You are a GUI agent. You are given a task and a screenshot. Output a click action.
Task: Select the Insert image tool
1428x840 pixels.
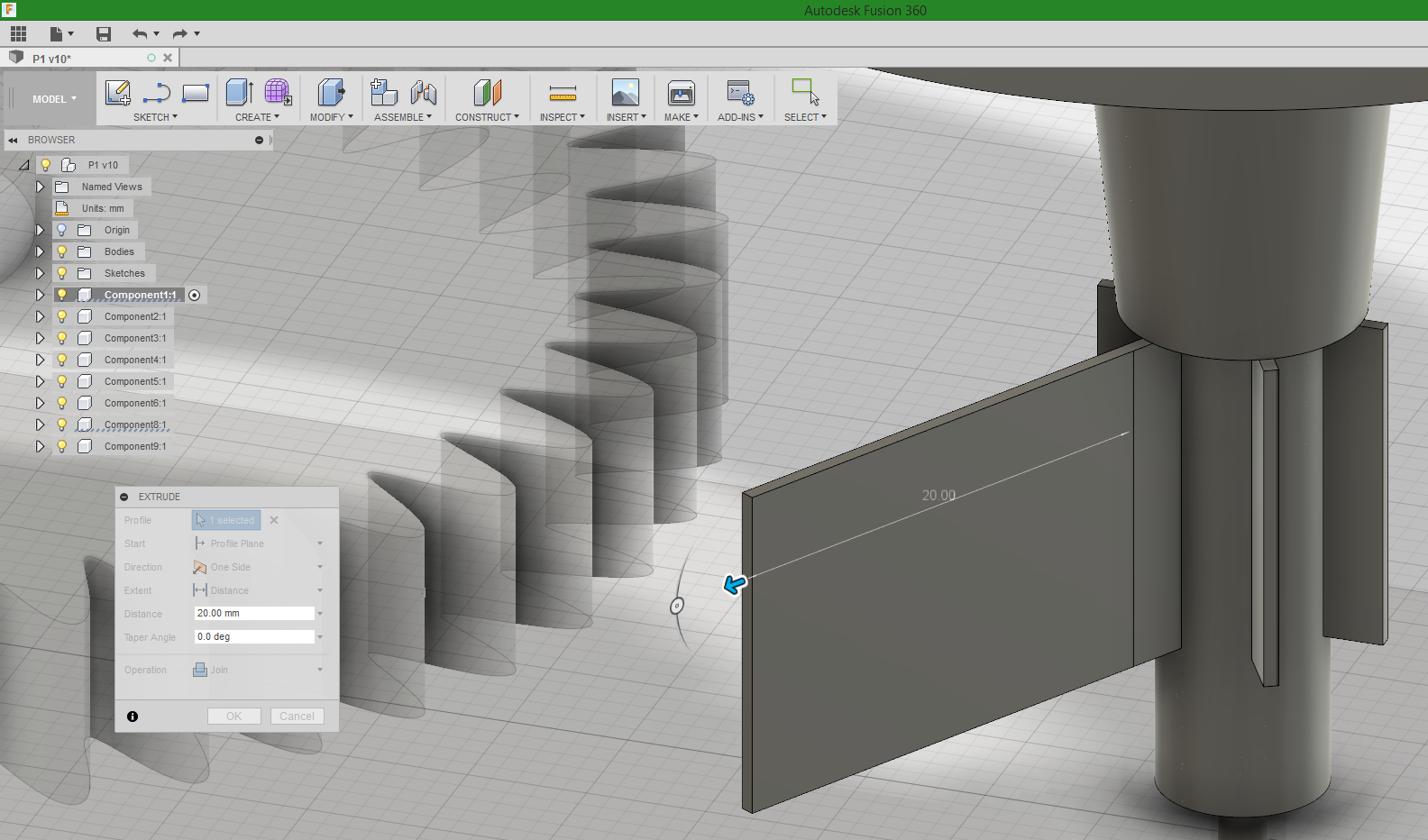coord(626,93)
